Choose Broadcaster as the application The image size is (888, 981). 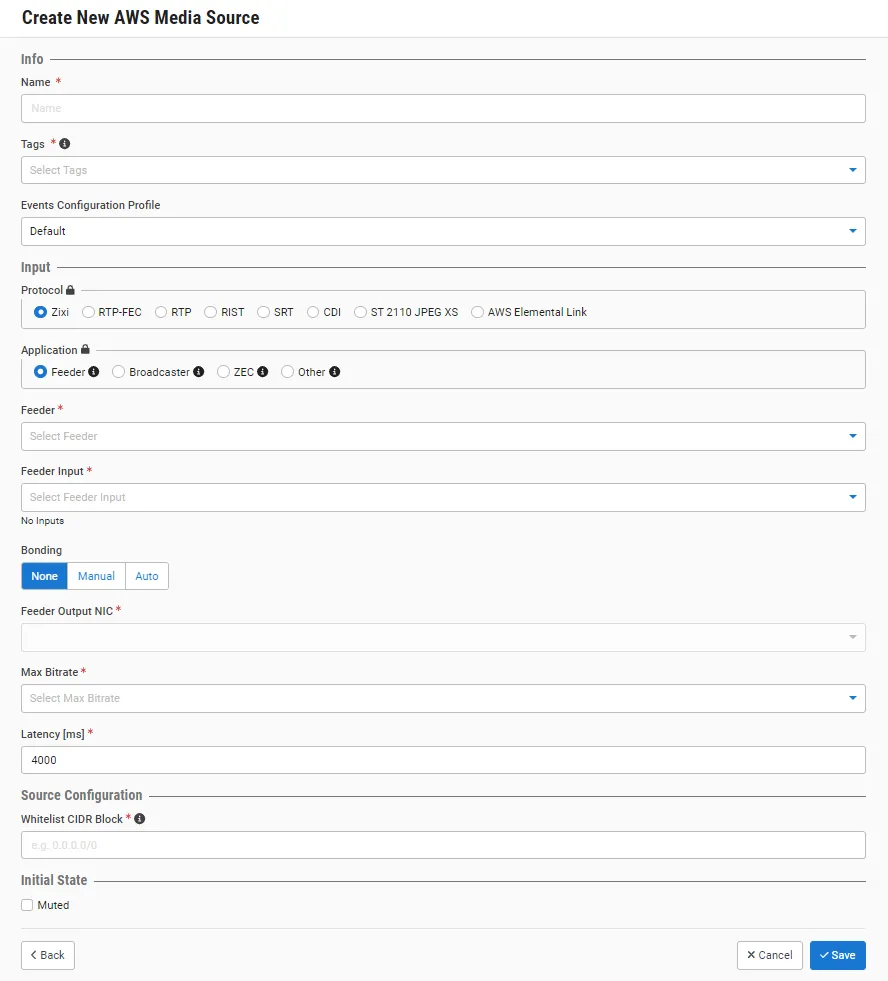click(x=118, y=372)
